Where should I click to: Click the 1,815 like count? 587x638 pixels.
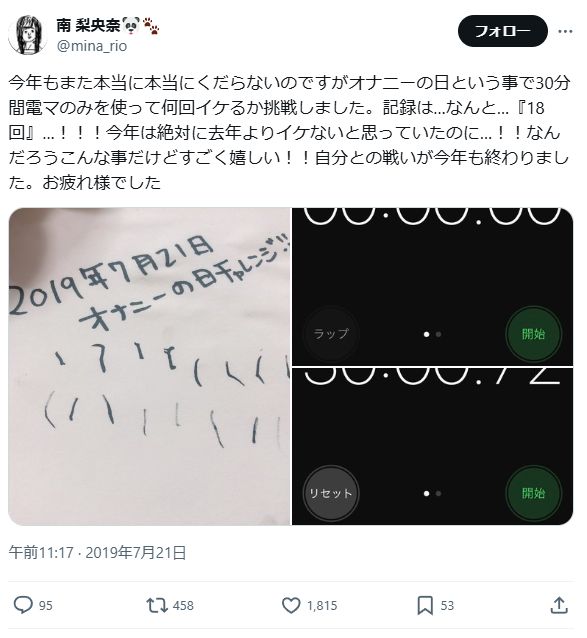point(322,605)
